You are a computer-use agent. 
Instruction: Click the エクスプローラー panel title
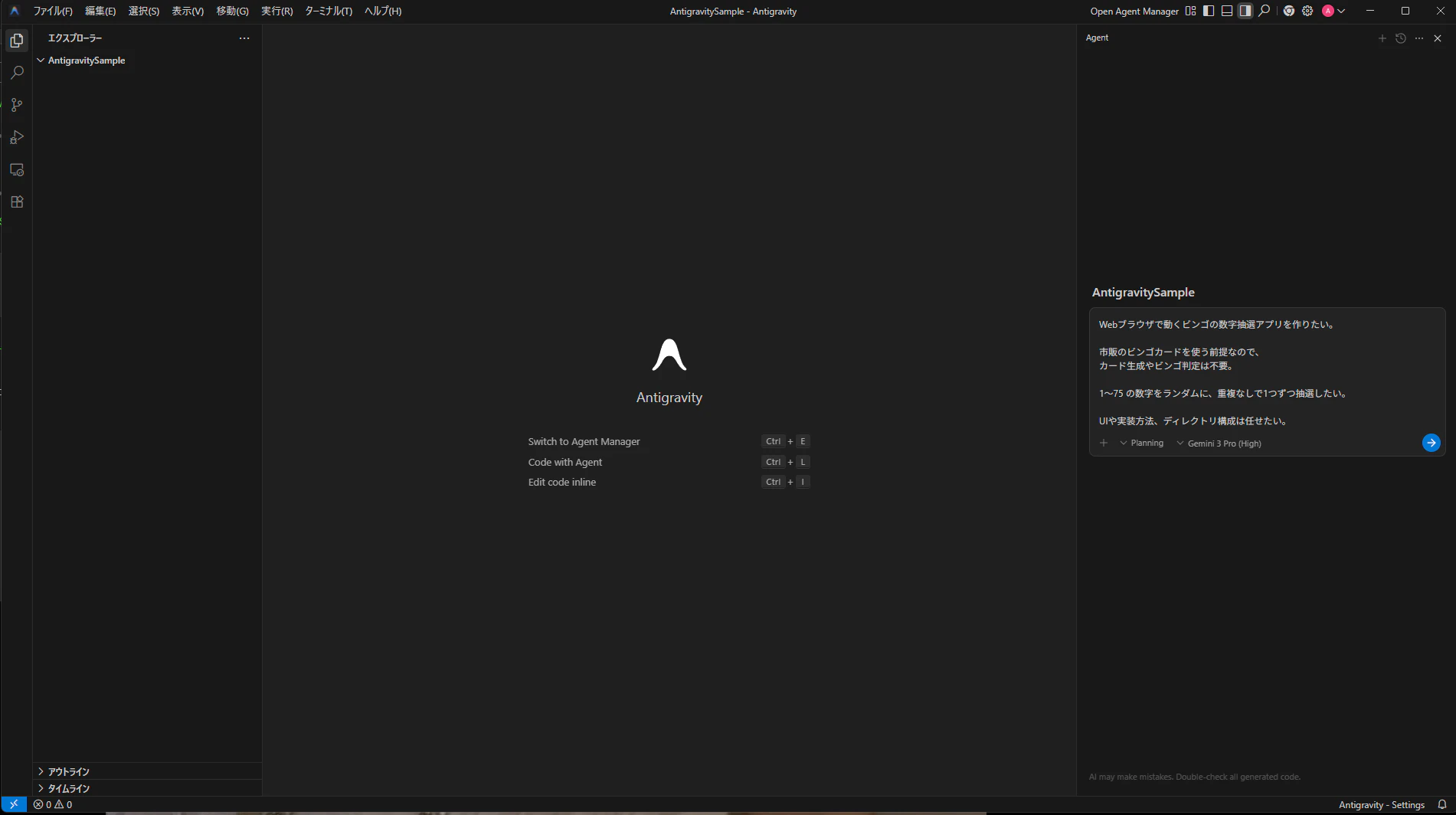point(75,38)
